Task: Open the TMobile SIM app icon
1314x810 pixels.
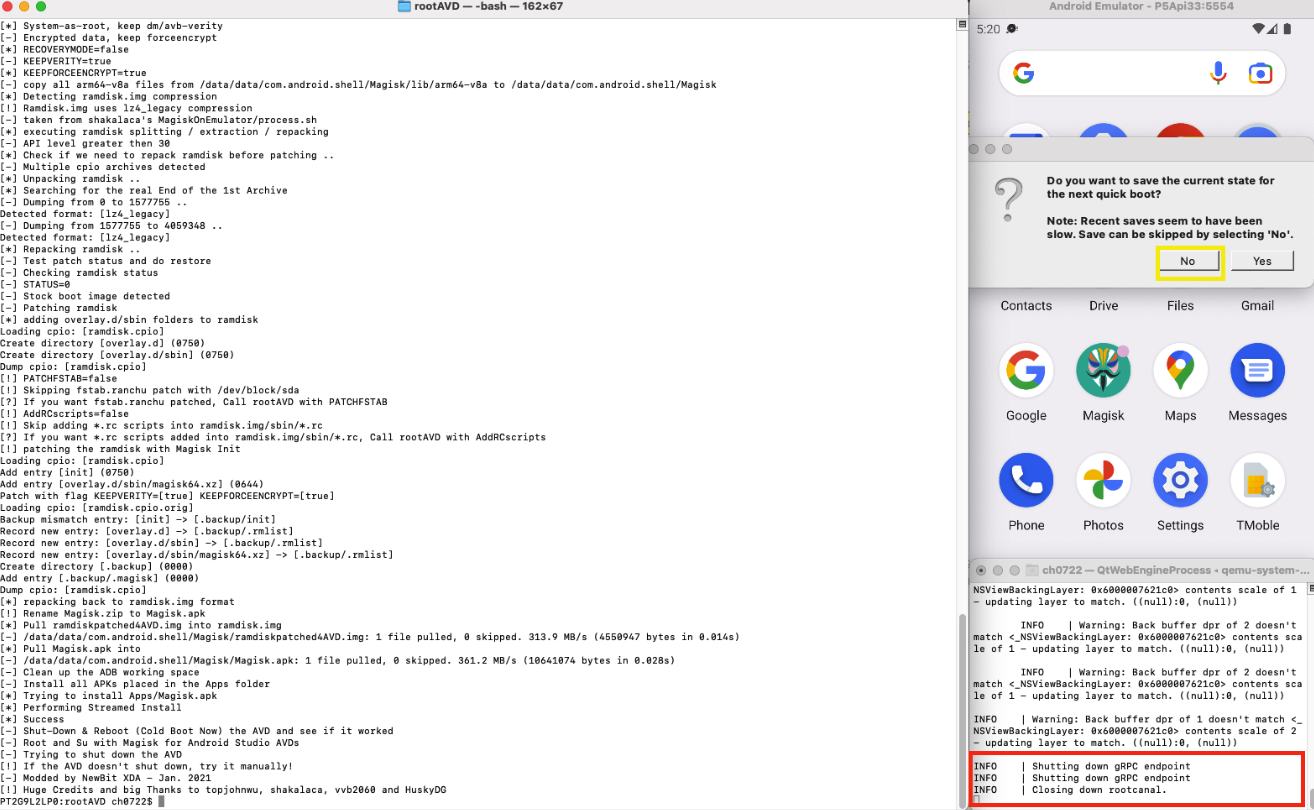Action: [1257, 480]
